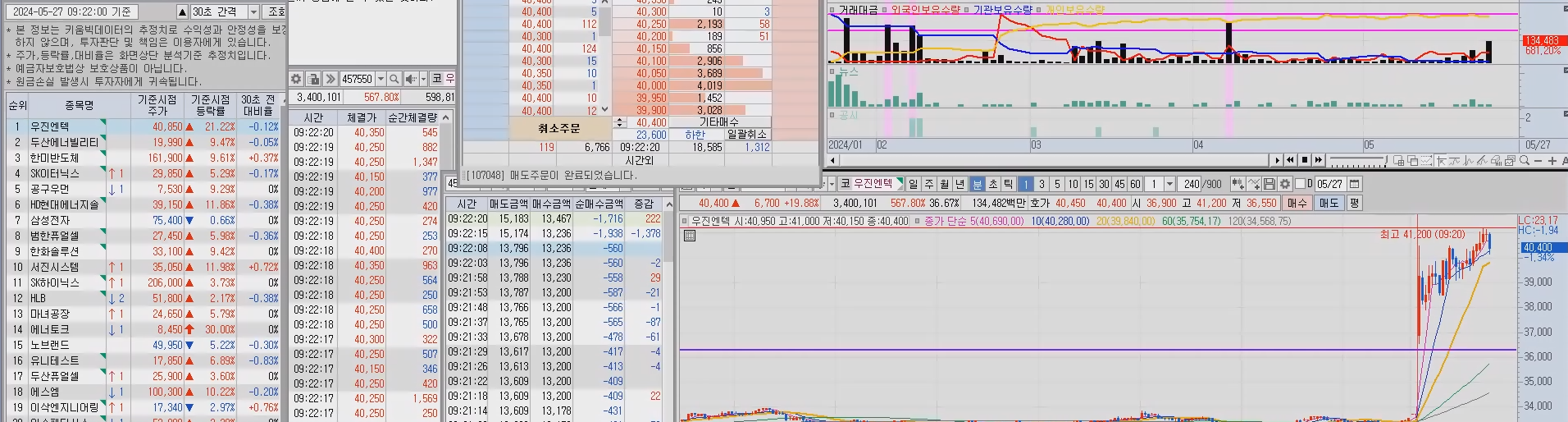Open the 30초 간격 interval dropdown
The width and height of the screenshot is (1568, 422).
tap(253, 11)
